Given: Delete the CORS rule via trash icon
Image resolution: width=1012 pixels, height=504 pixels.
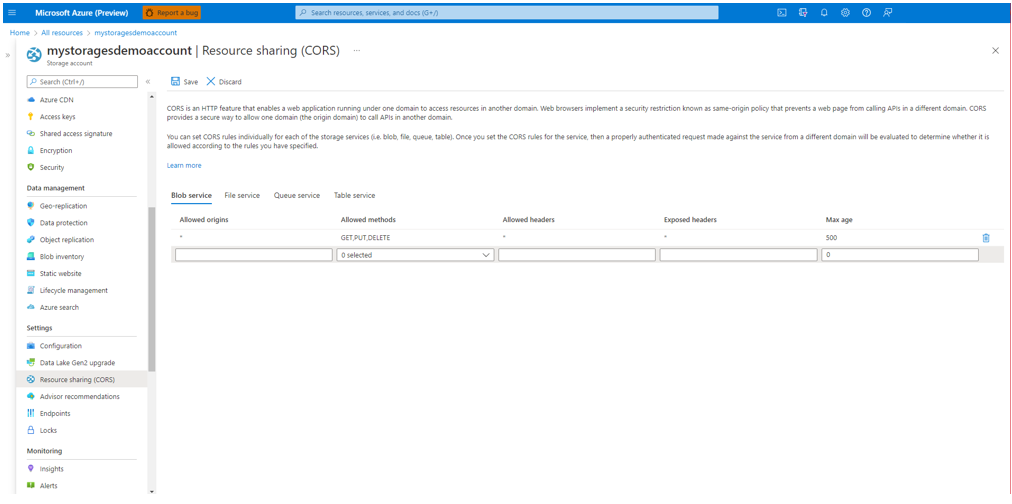Looking at the screenshot, I should tap(986, 237).
